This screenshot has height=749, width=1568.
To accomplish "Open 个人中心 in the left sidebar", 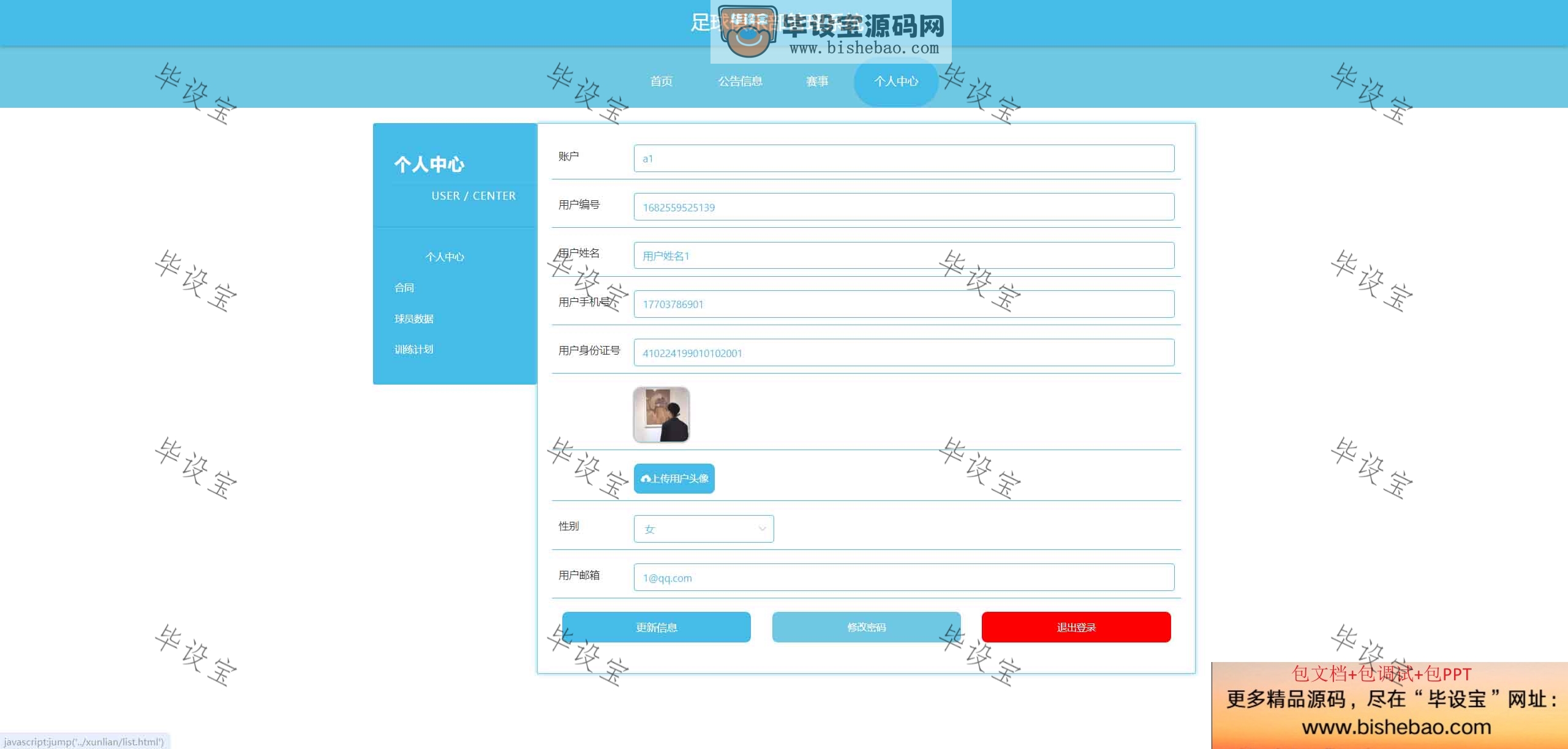I will pos(445,257).
